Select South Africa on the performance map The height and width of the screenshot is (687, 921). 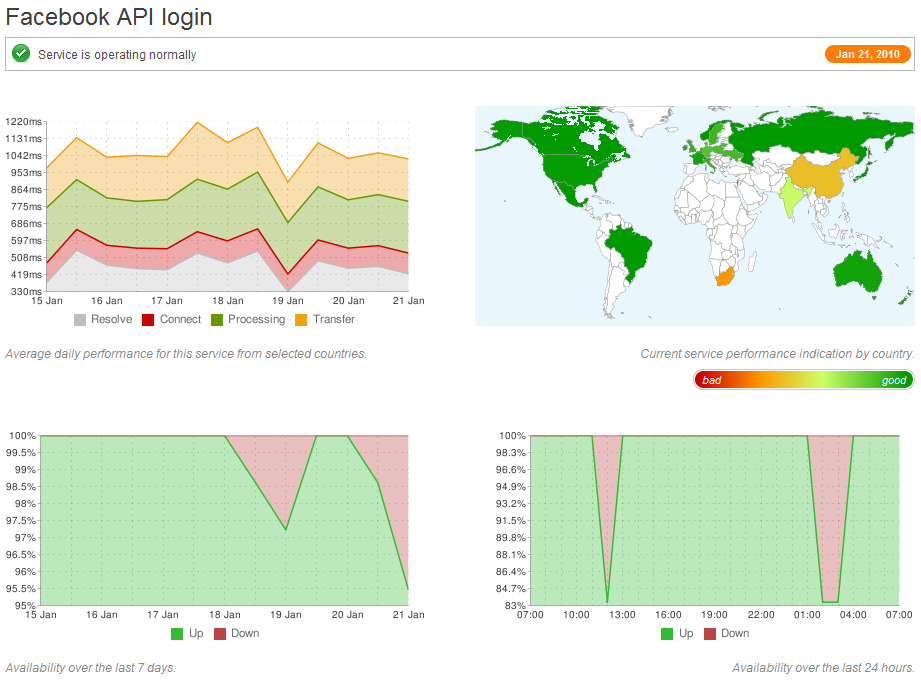pyautogui.click(x=725, y=275)
